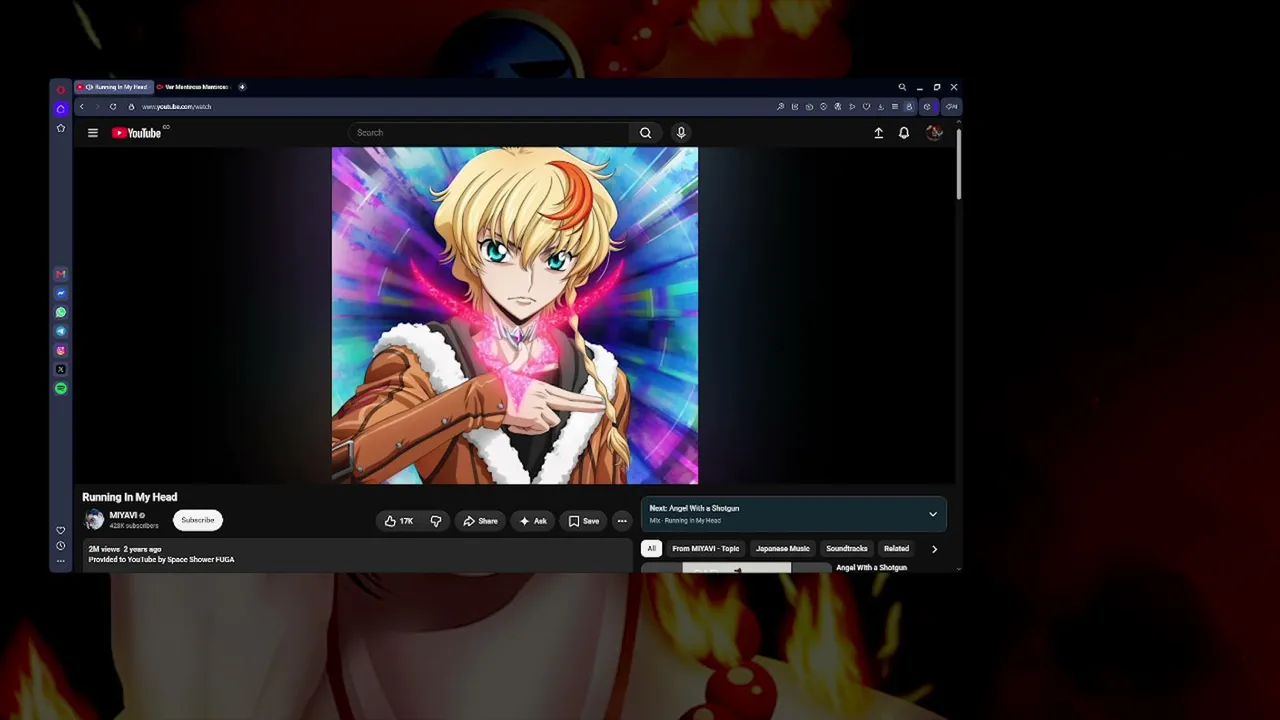Like the video with thumbs up
1280x720 pixels.
point(398,521)
